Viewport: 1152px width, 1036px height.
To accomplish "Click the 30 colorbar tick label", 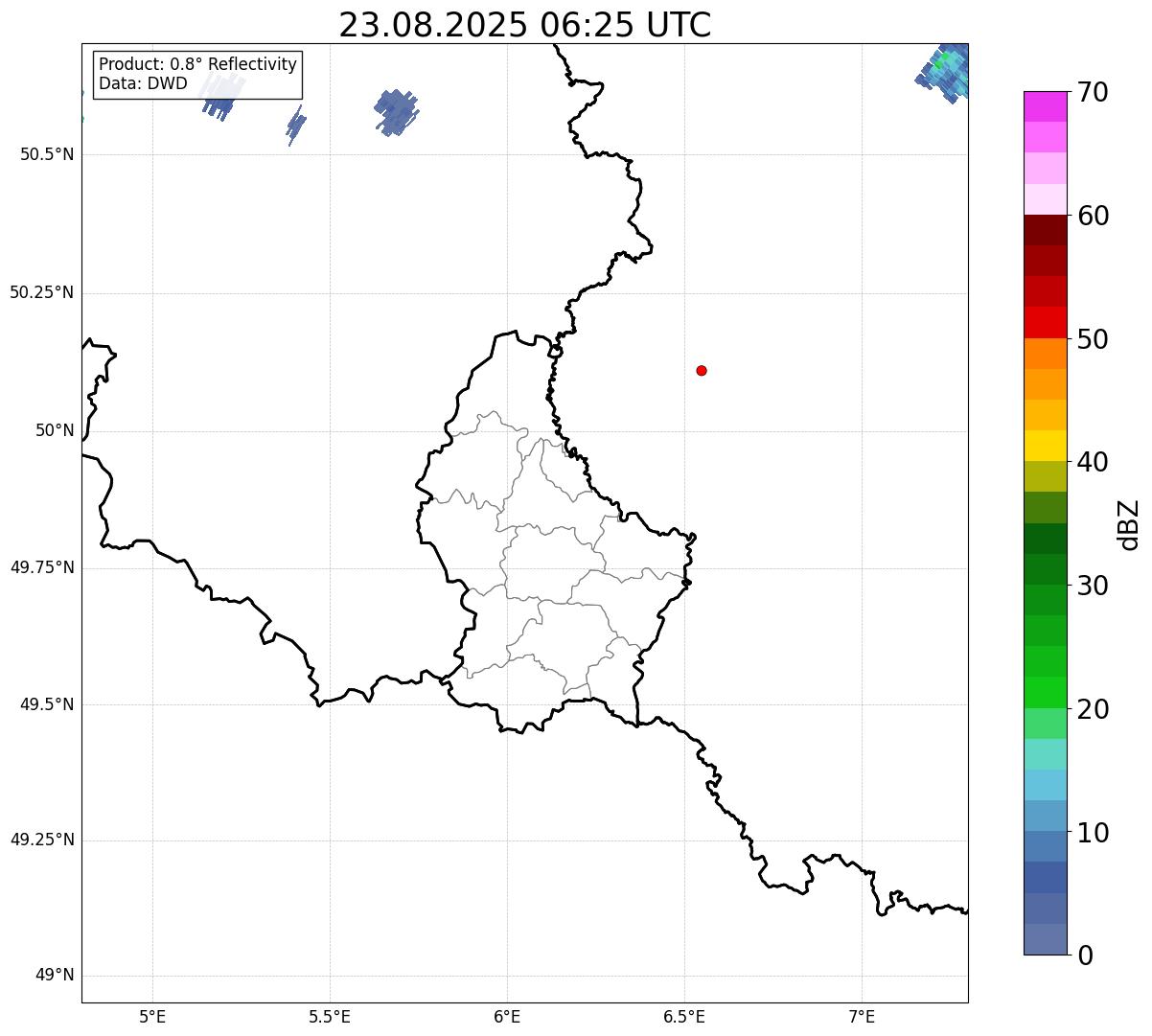I will click(x=1093, y=586).
